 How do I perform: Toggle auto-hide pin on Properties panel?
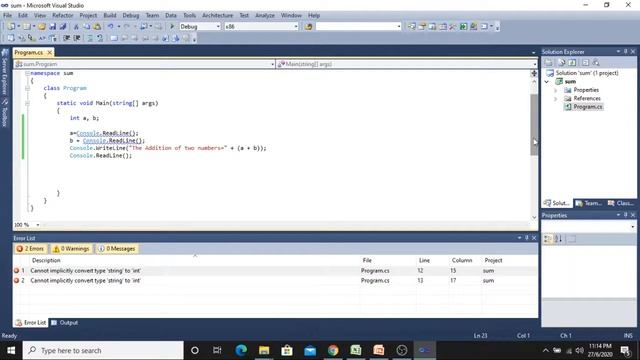(x=625, y=215)
